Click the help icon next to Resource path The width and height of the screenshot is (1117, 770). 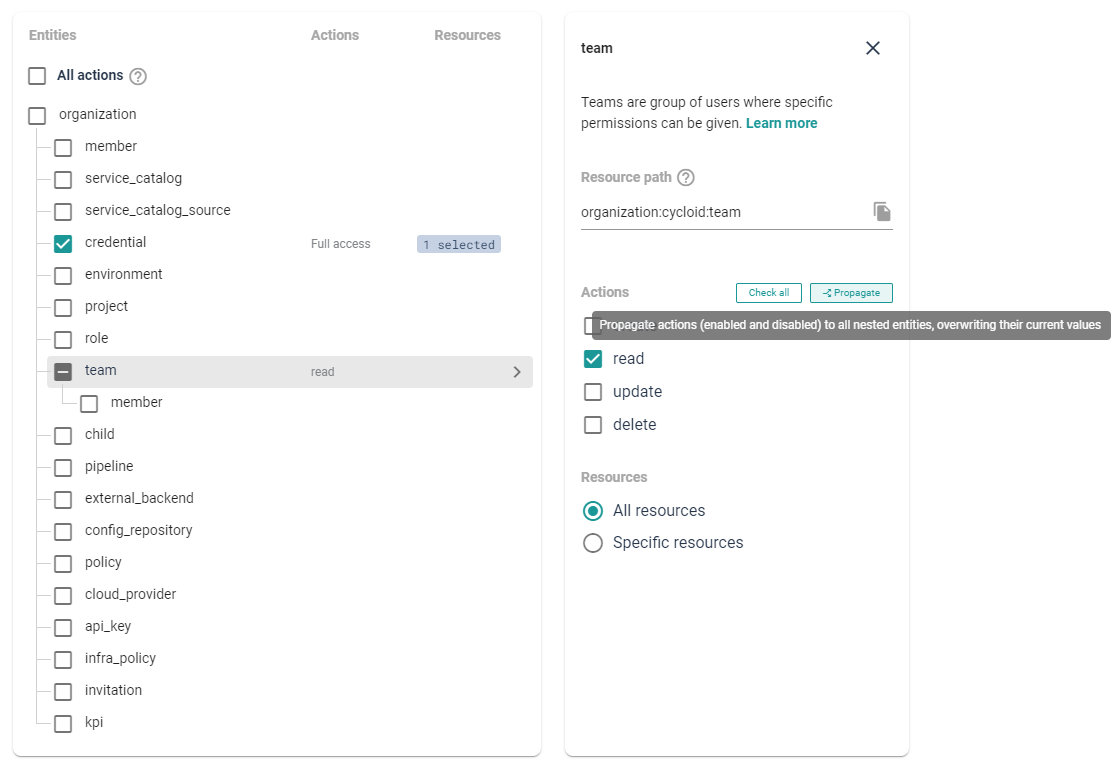pyautogui.click(x=685, y=178)
